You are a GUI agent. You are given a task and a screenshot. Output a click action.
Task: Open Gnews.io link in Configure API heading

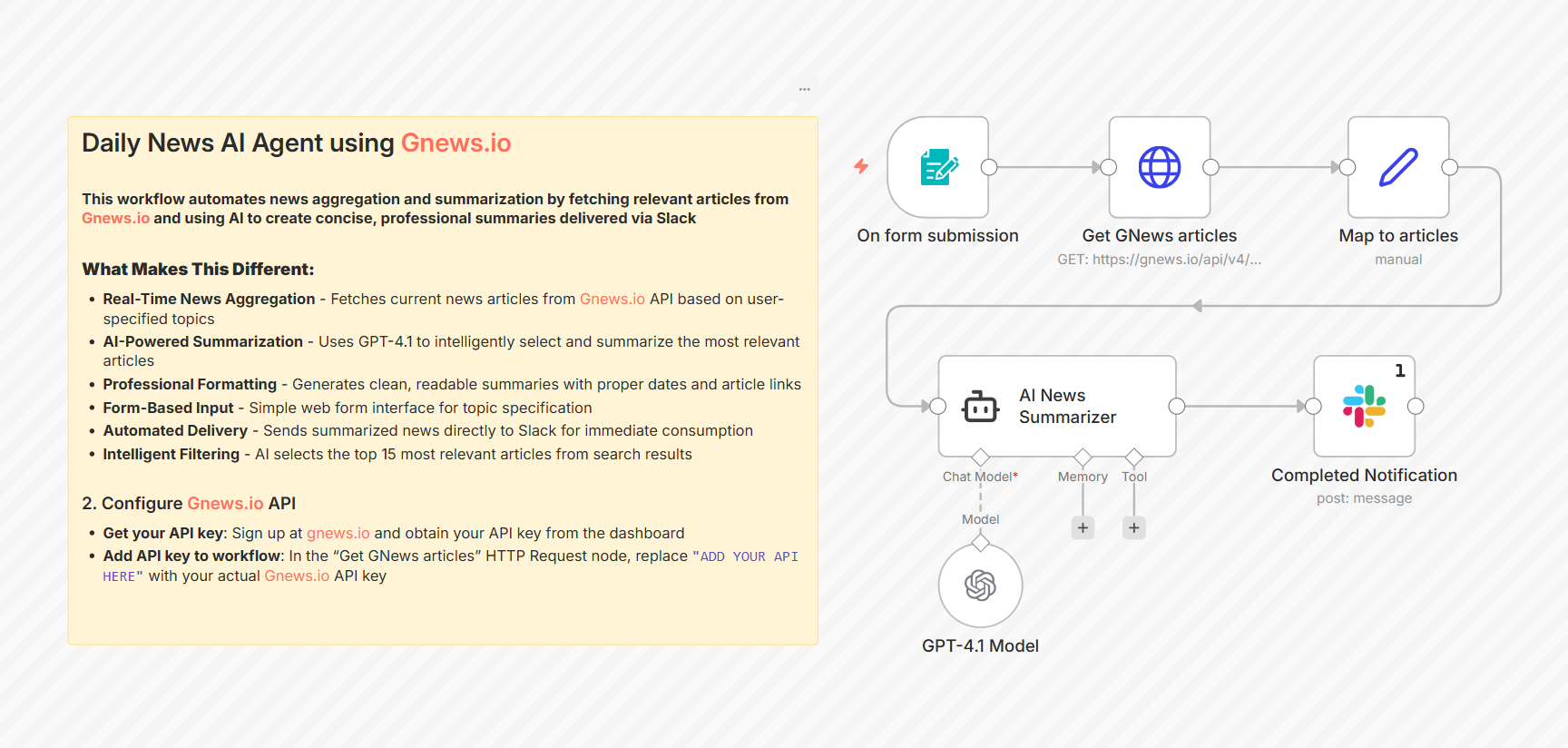pos(225,503)
